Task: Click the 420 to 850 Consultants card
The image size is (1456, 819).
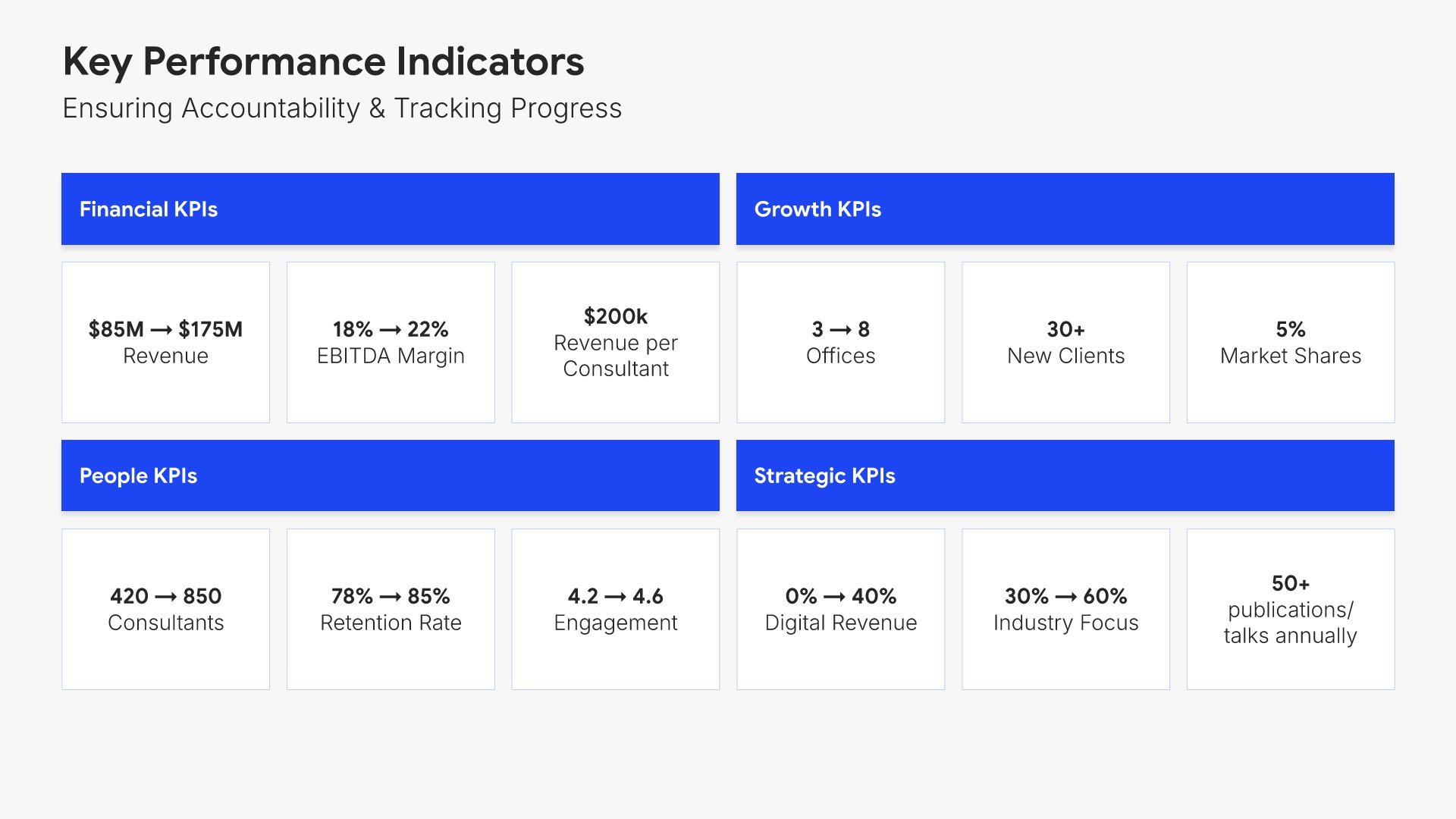Action: 165,609
